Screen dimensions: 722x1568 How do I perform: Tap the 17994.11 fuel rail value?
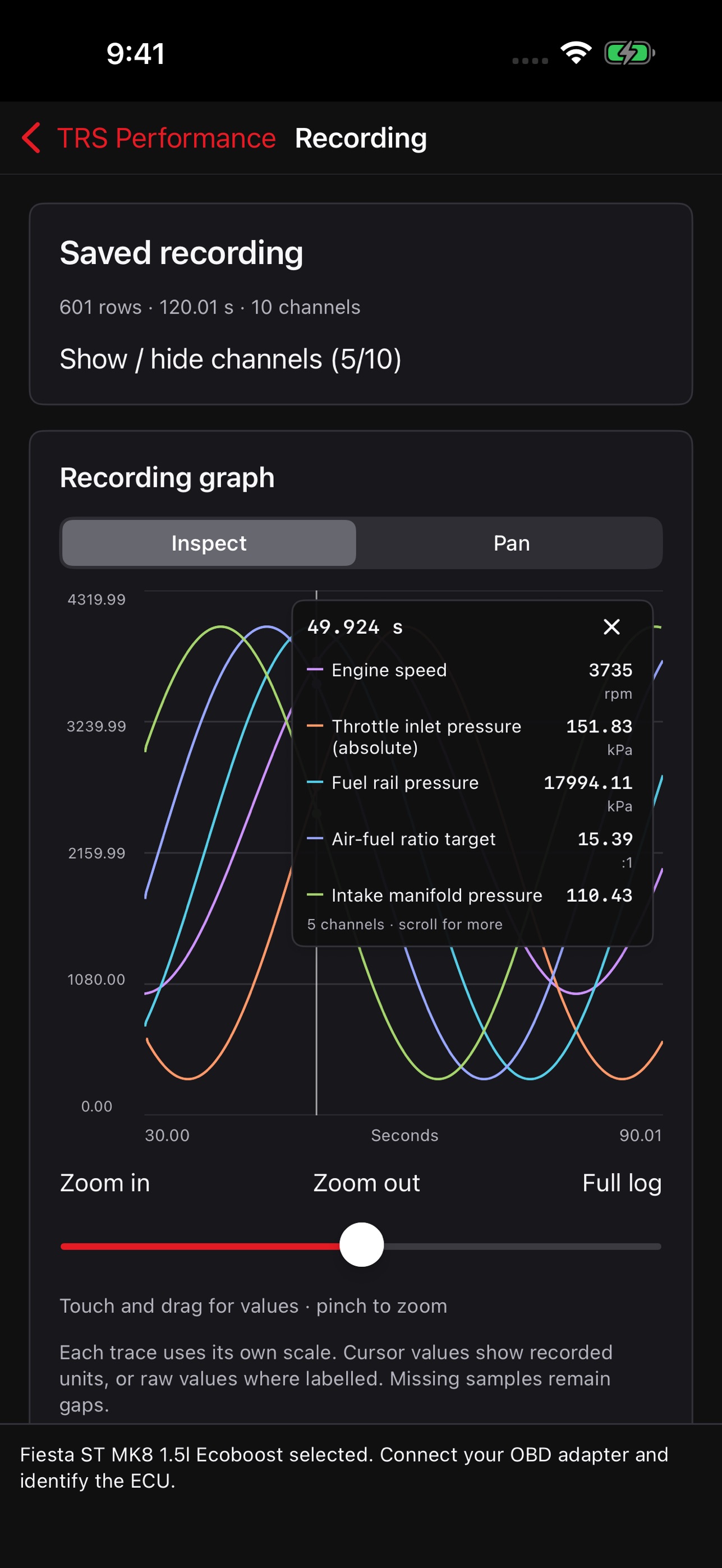(588, 782)
